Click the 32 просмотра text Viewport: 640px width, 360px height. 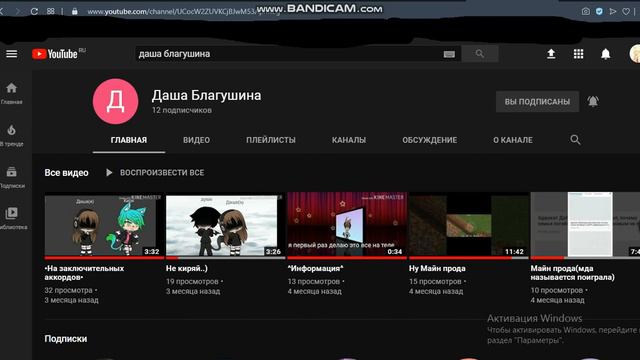click(69, 290)
